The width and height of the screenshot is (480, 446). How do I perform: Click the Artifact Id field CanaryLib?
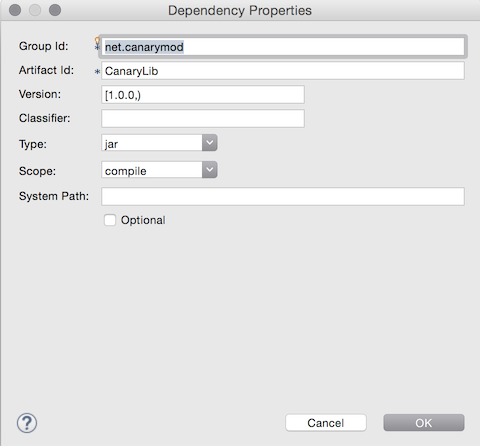pos(283,71)
